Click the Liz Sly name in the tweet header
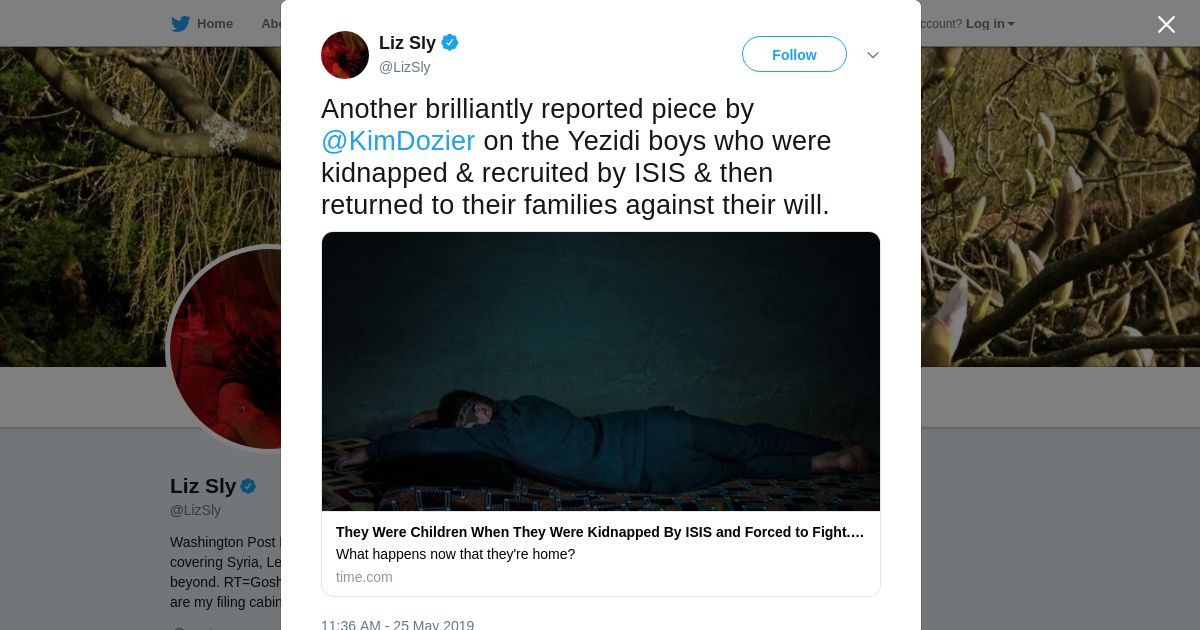The image size is (1200, 630). (x=407, y=43)
